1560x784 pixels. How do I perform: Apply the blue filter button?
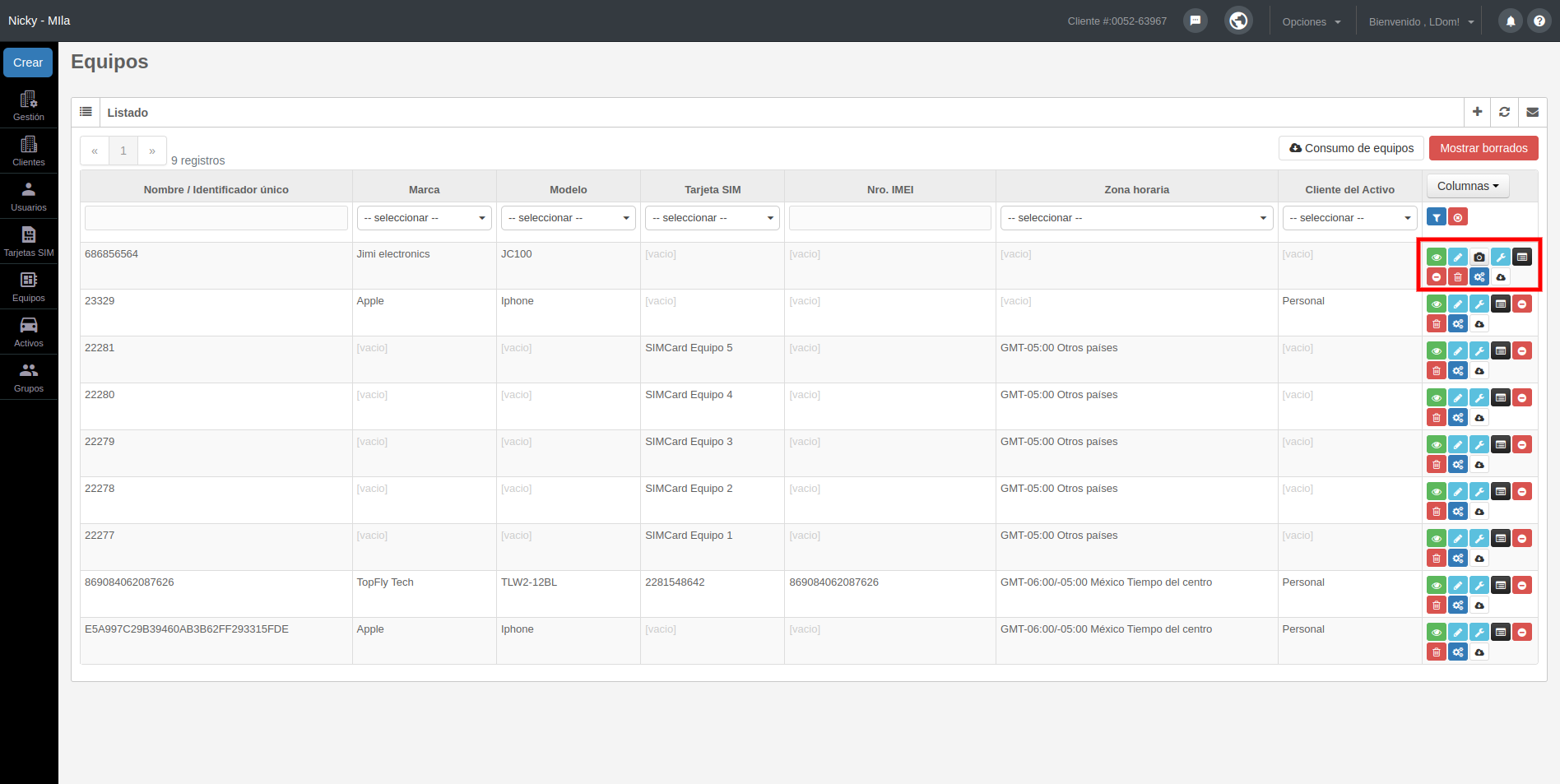click(1437, 217)
